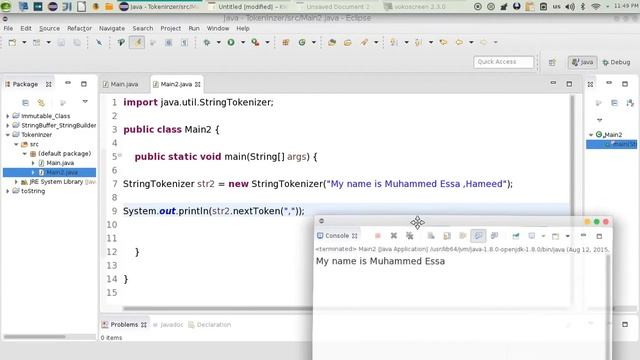Open External Tools dropdown arrow

pyautogui.click(x=267, y=42)
